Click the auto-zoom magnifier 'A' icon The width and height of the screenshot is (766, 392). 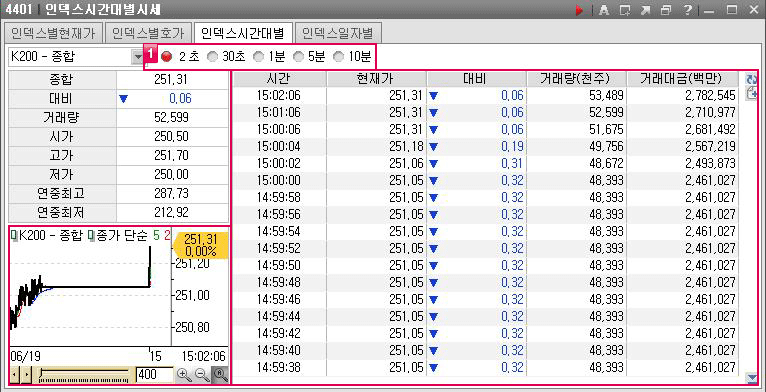220,375
